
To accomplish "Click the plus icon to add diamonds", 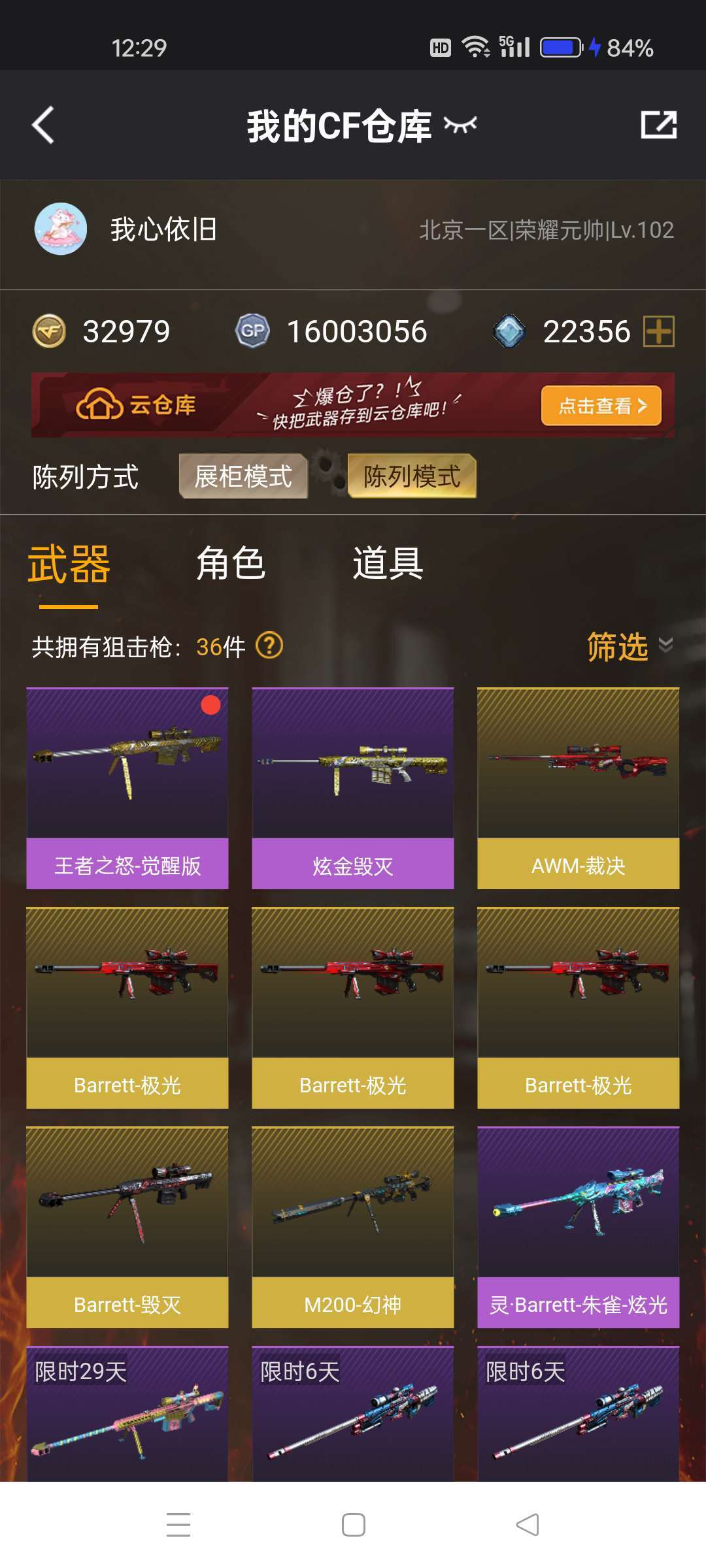I will 659,331.
